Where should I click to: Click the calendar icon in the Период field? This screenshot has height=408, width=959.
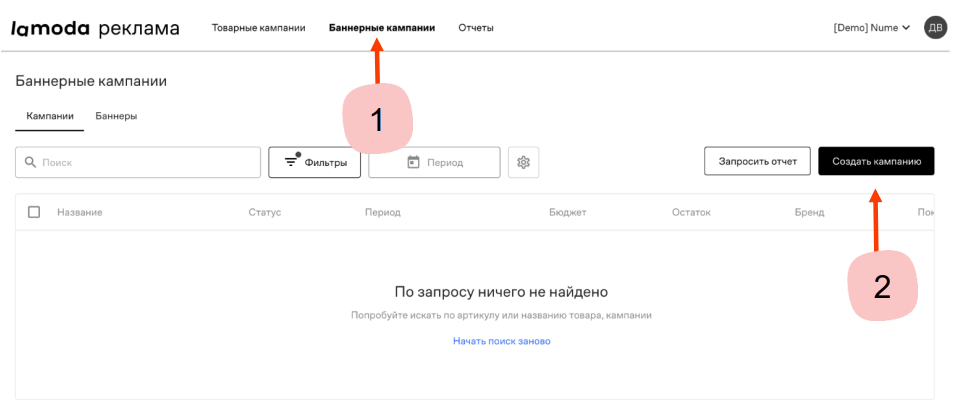coord(413,162)
